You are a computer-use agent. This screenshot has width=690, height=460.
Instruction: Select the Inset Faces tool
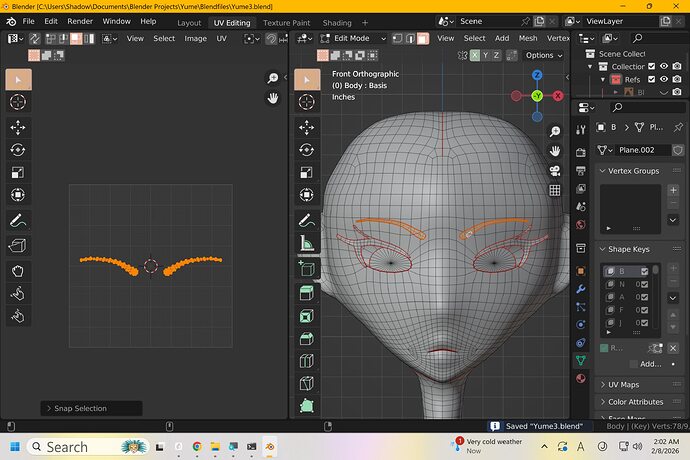point(307,316)
